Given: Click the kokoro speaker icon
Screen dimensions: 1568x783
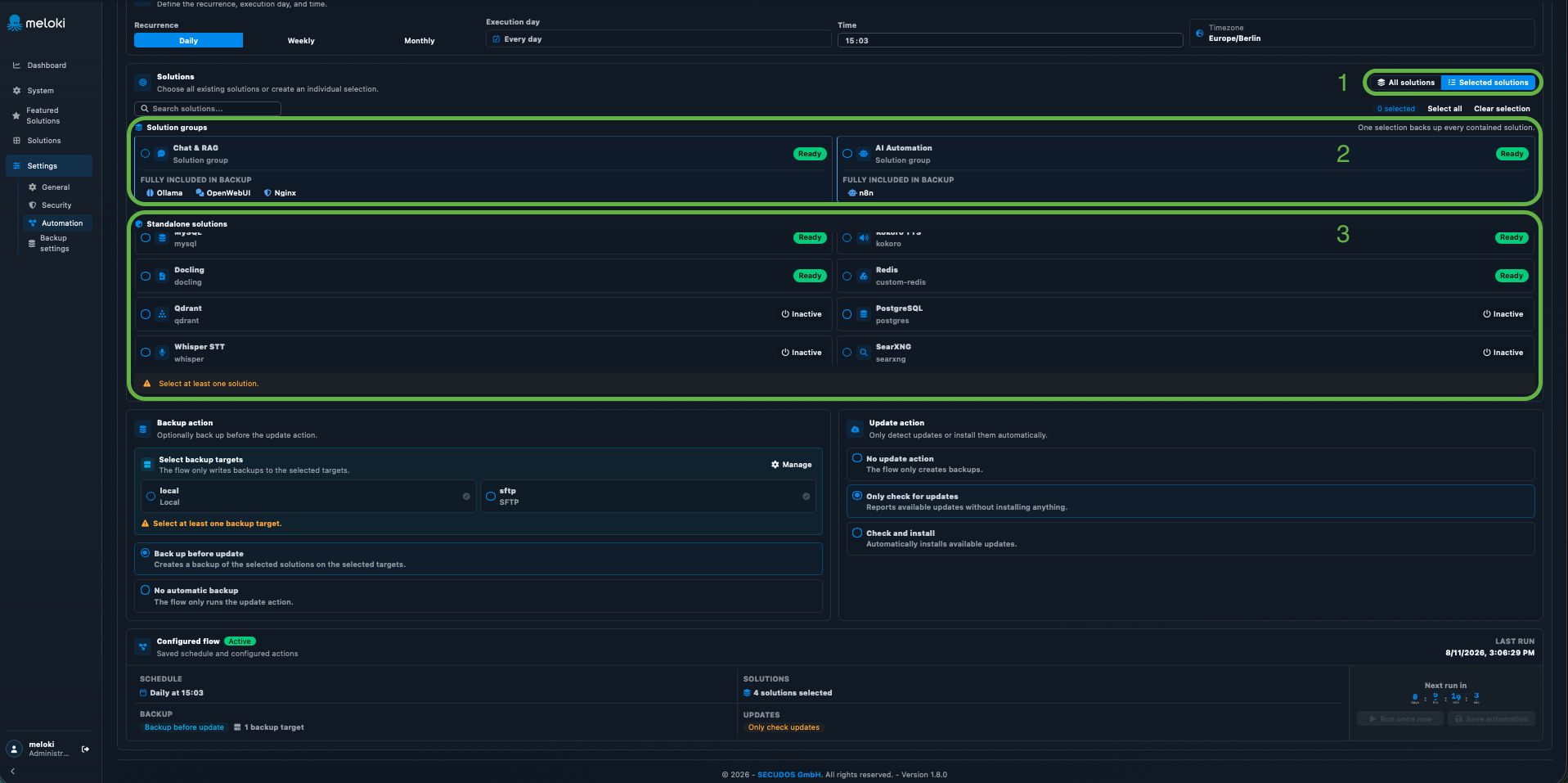Looking at the screenshot, I should coord(864,238).
